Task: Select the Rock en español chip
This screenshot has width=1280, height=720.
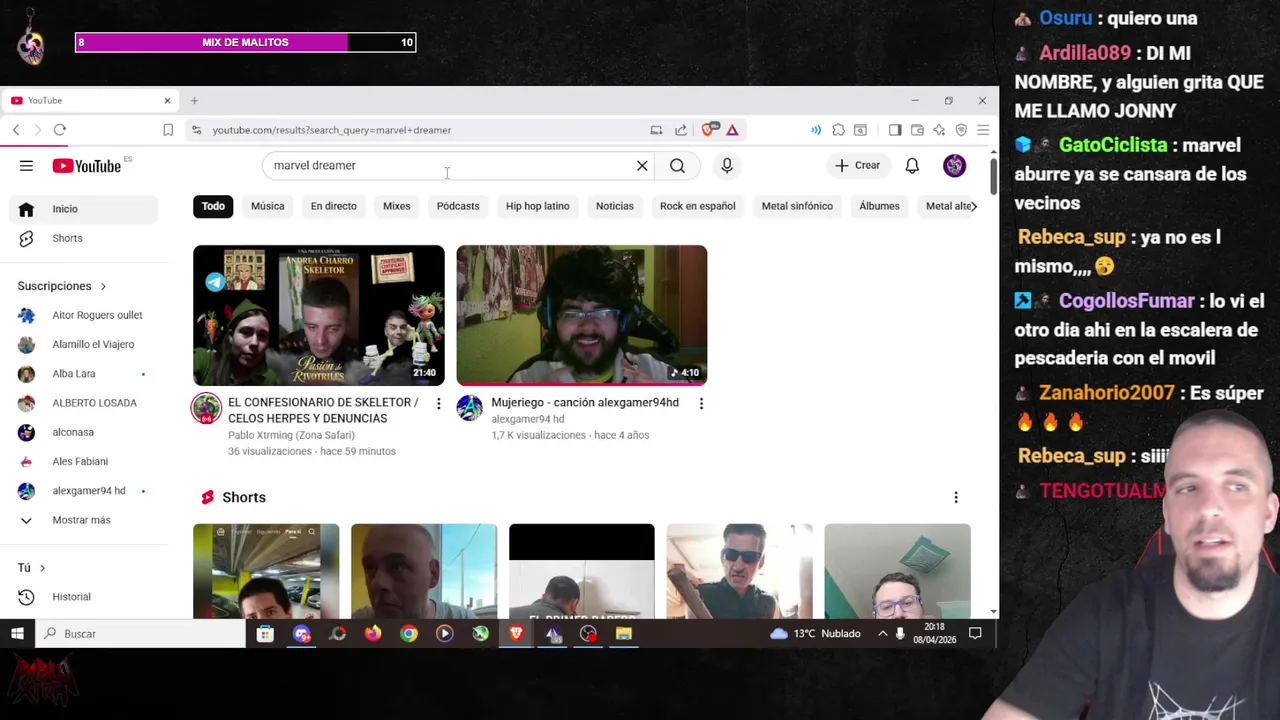Action: [x=697, y=206]
